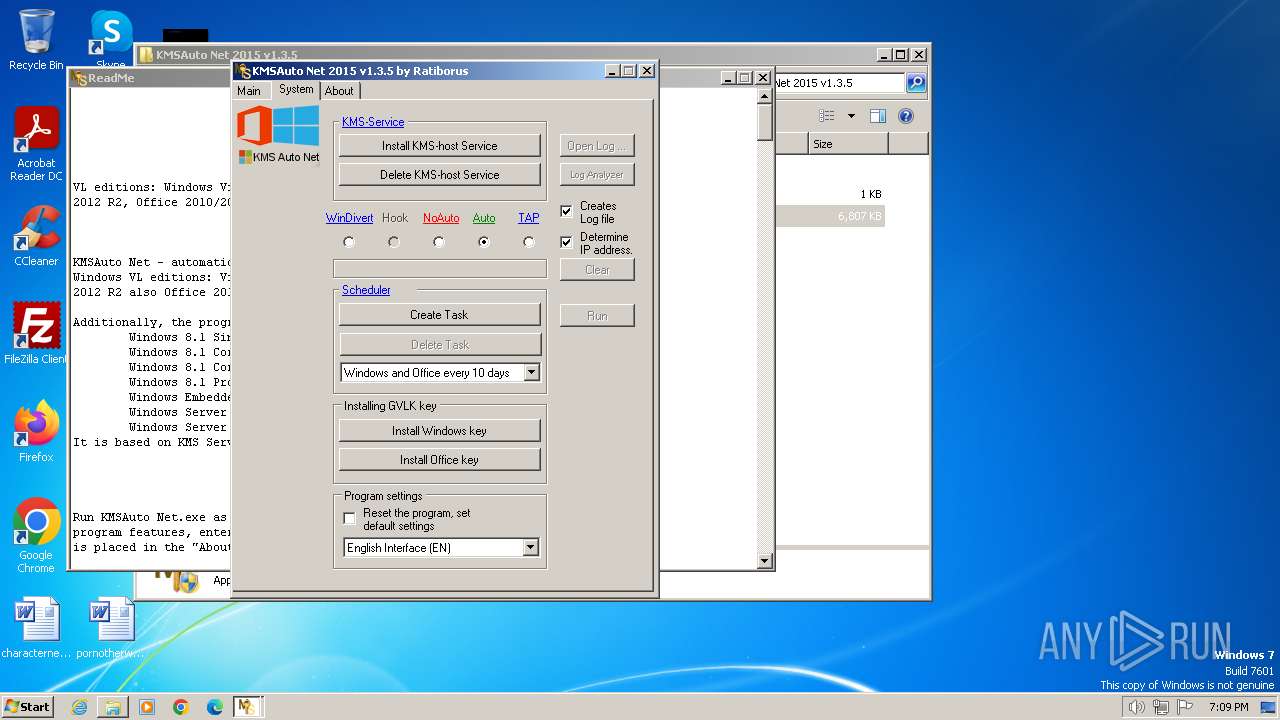
Task: Select the Hook radio button
Action: click(x=394, y=242)
